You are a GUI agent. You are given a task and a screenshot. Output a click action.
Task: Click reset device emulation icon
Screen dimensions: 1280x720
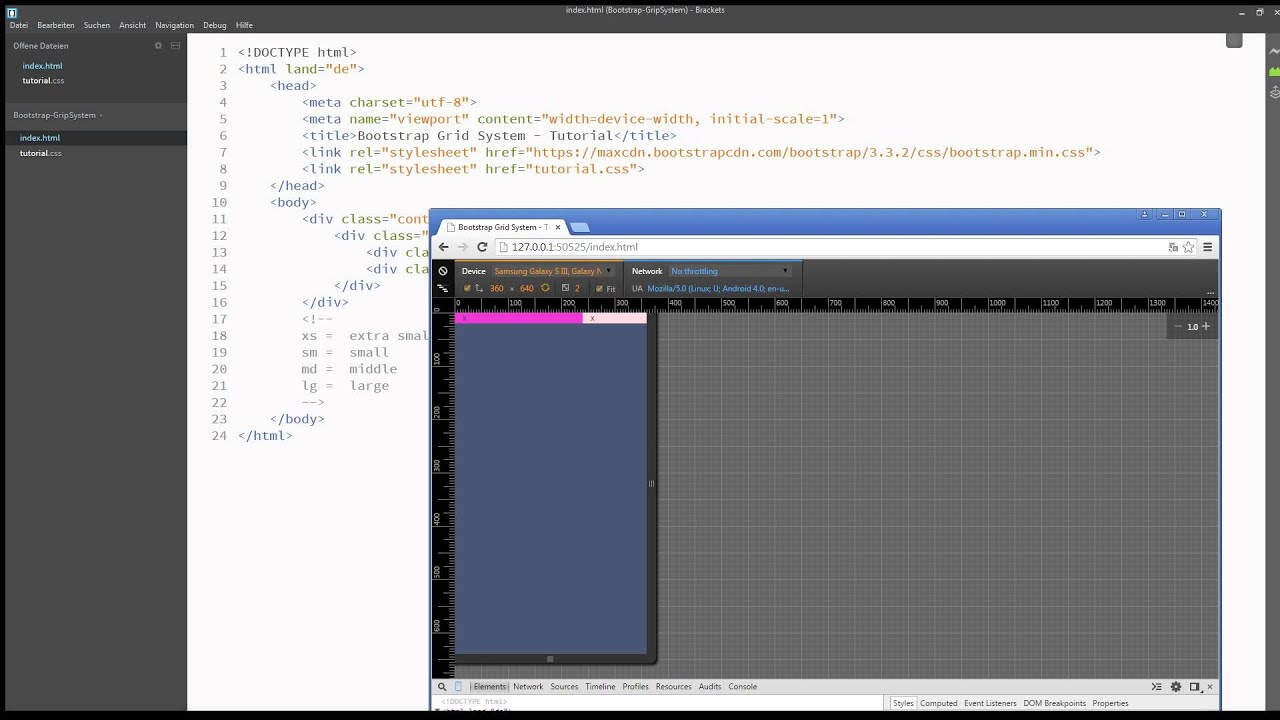click(x=443, y=271)
